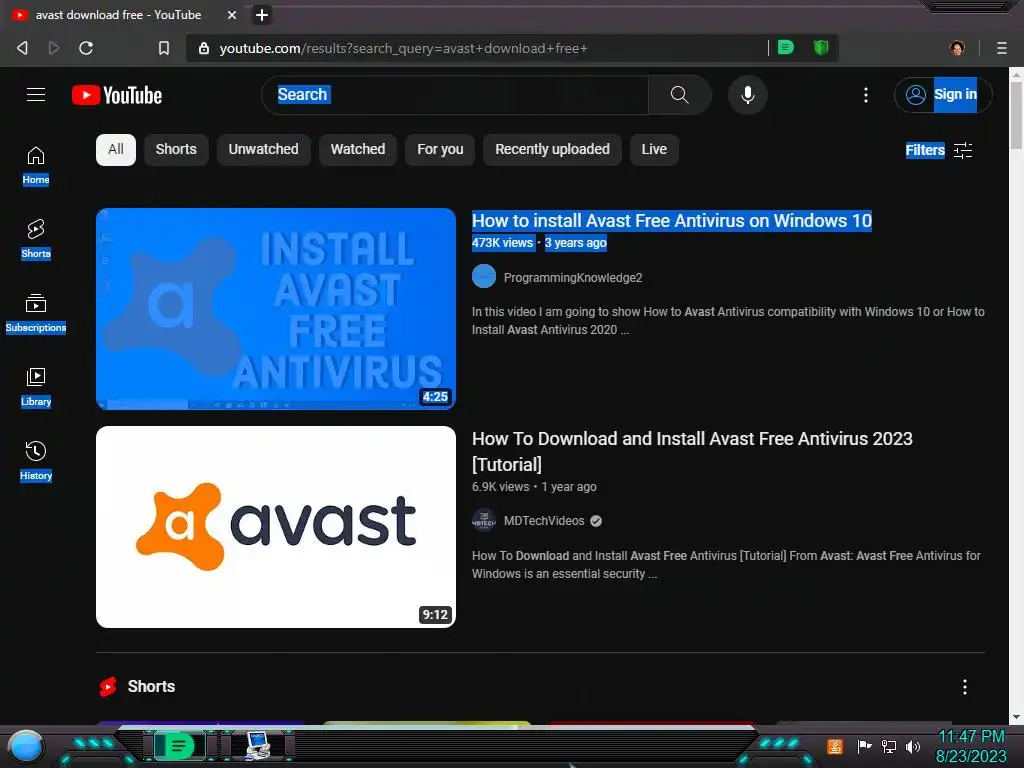The height and width of the screenshot is (768, 1024).
Task: Select the All filter chip
Action: pos(116,150)
